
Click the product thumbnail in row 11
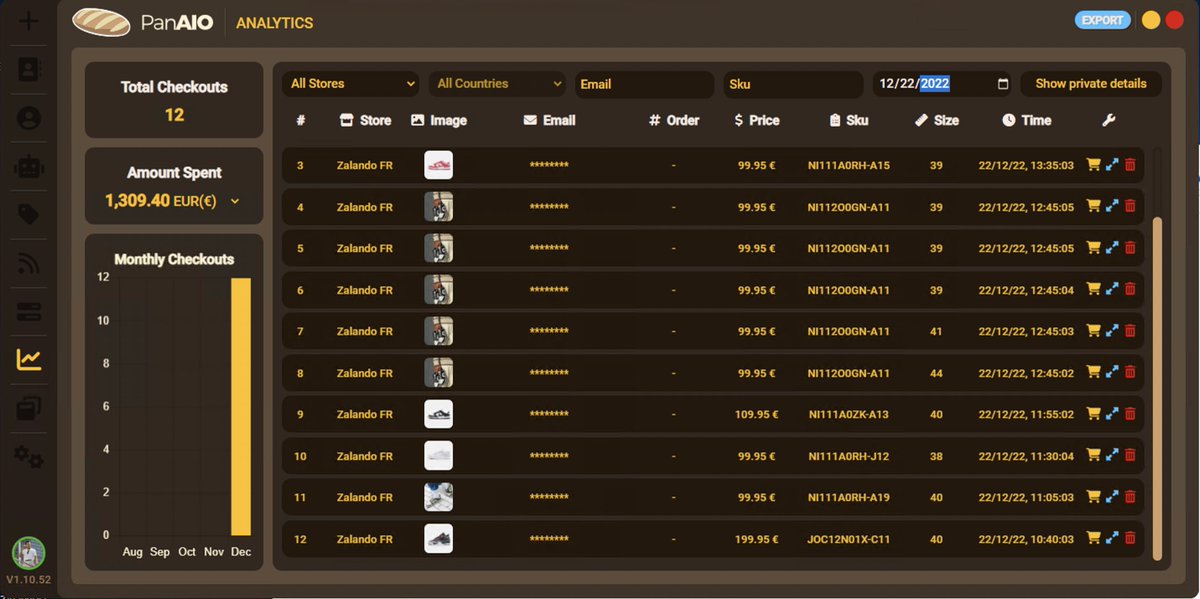[438, 497]
